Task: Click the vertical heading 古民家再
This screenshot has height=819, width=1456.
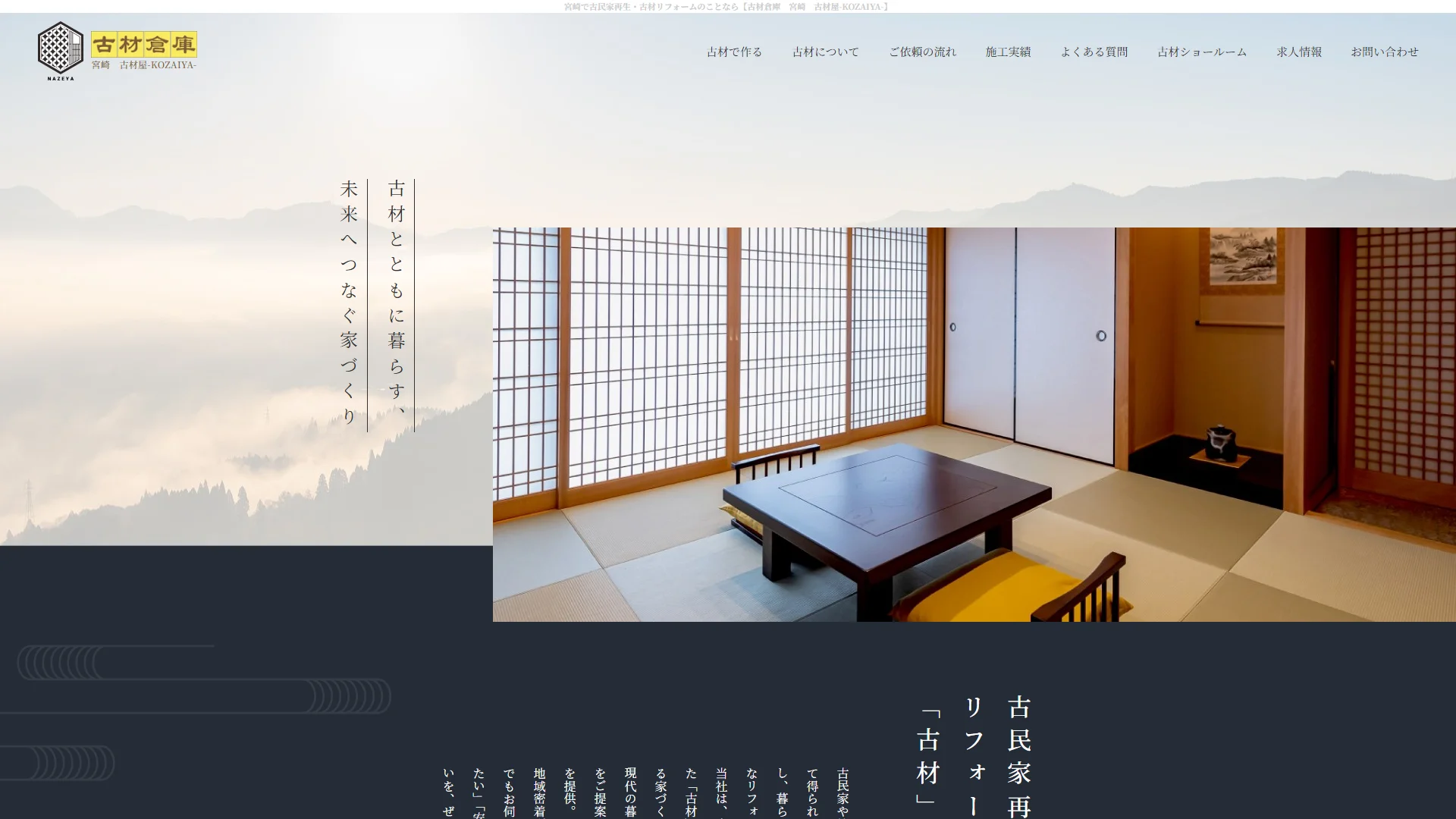Action: pos(1019,756)
